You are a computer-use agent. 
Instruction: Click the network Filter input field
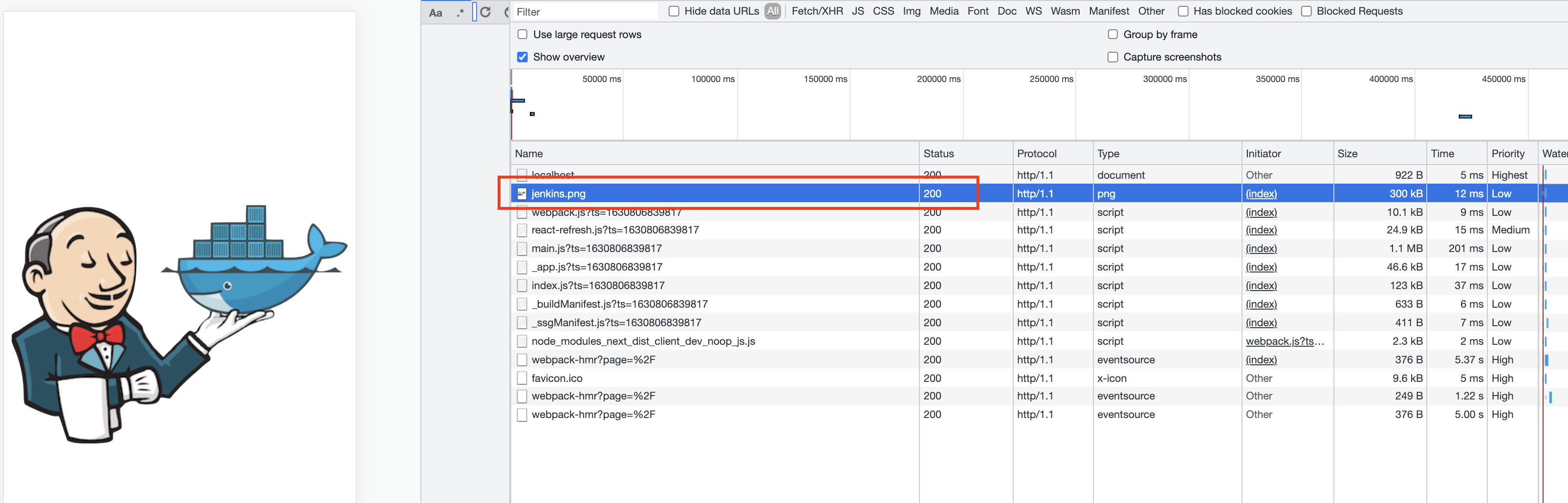pyautogui.click(x=586, y=12)
